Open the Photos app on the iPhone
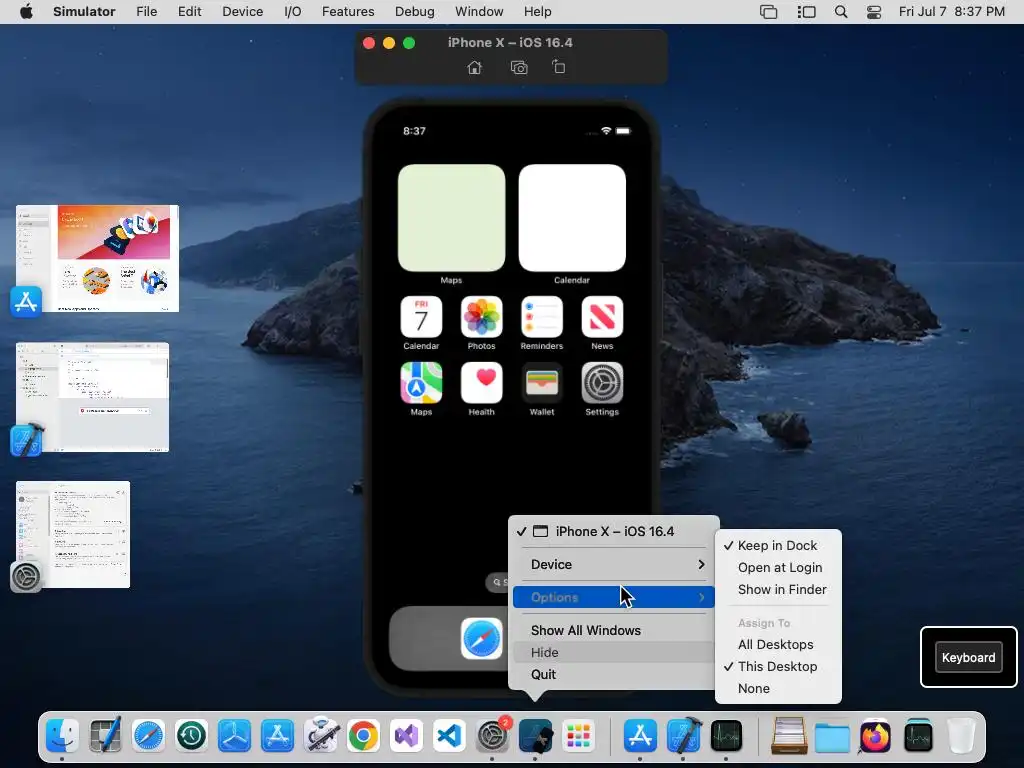The image size is (1024, 768). (x=481, y=317)
